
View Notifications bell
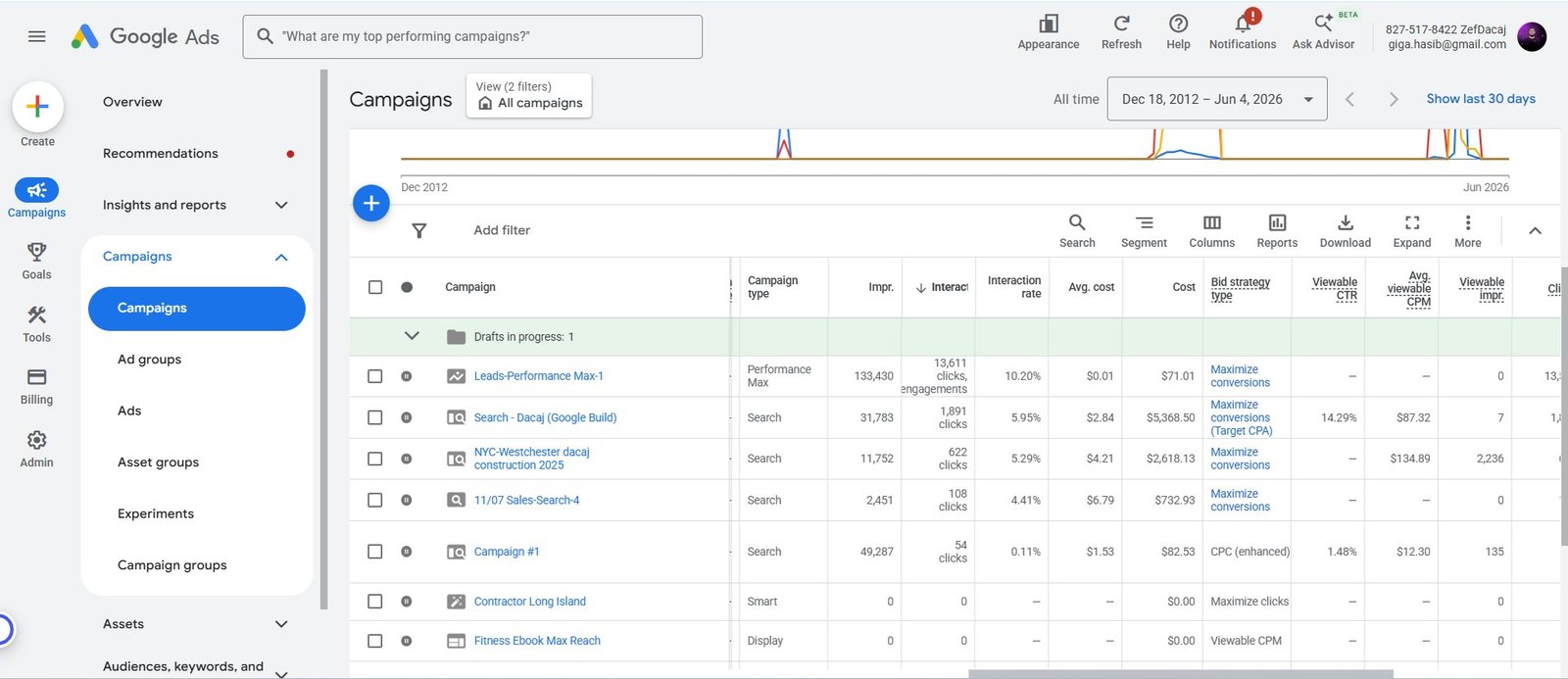(x=1243, y=31)
